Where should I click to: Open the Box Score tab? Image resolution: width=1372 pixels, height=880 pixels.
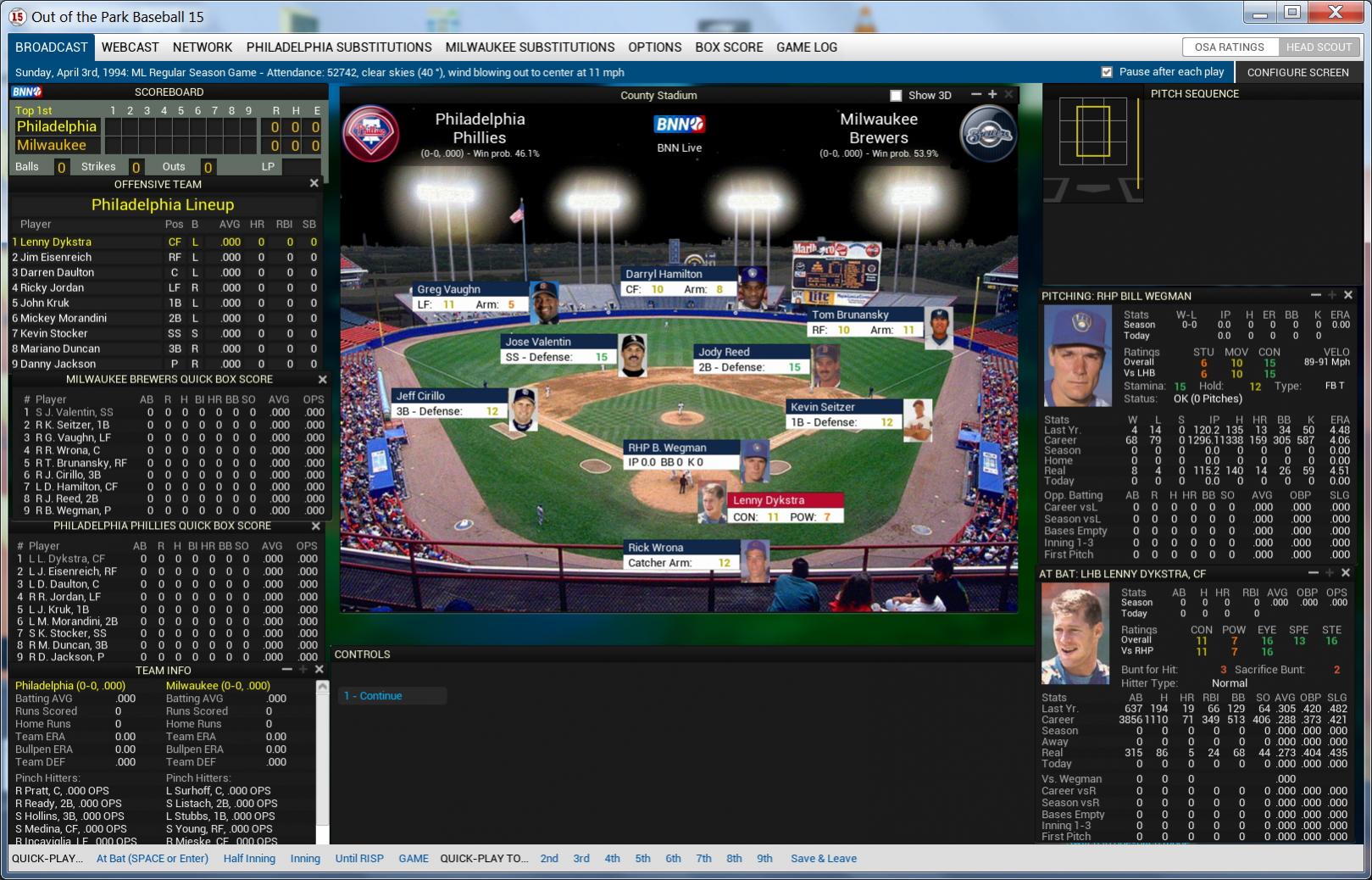pos(729,47)
